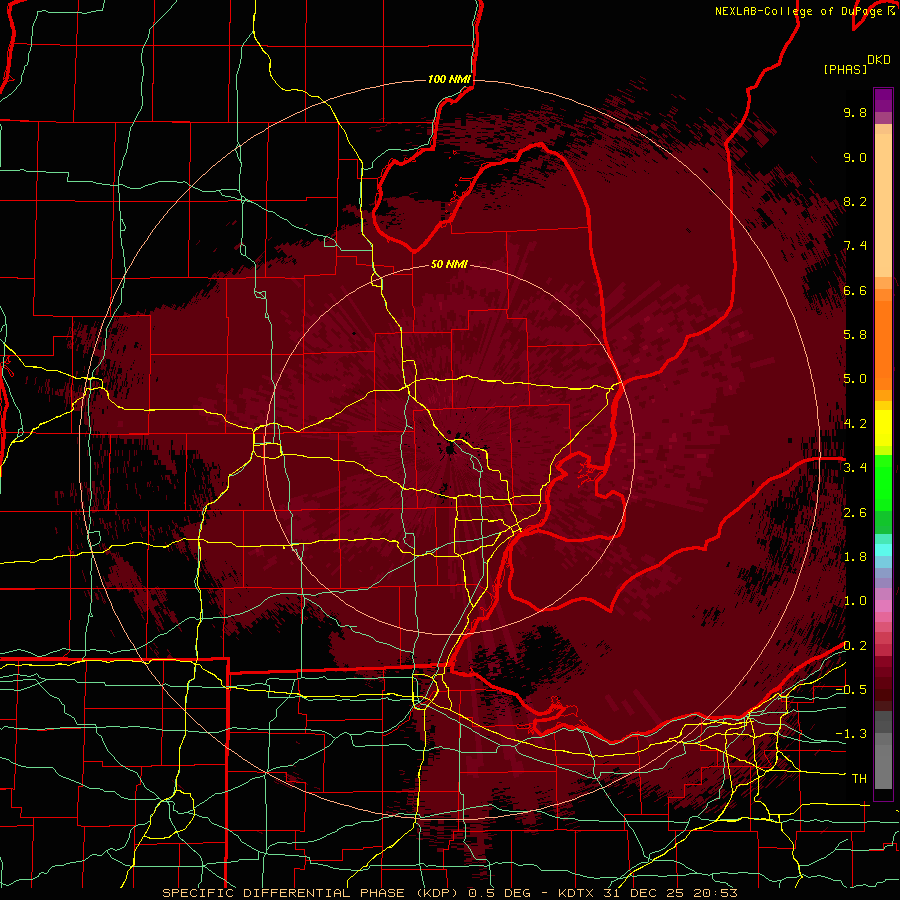
Task: Click the DKD label above the color bar
Action: click(x=879, y=60)
